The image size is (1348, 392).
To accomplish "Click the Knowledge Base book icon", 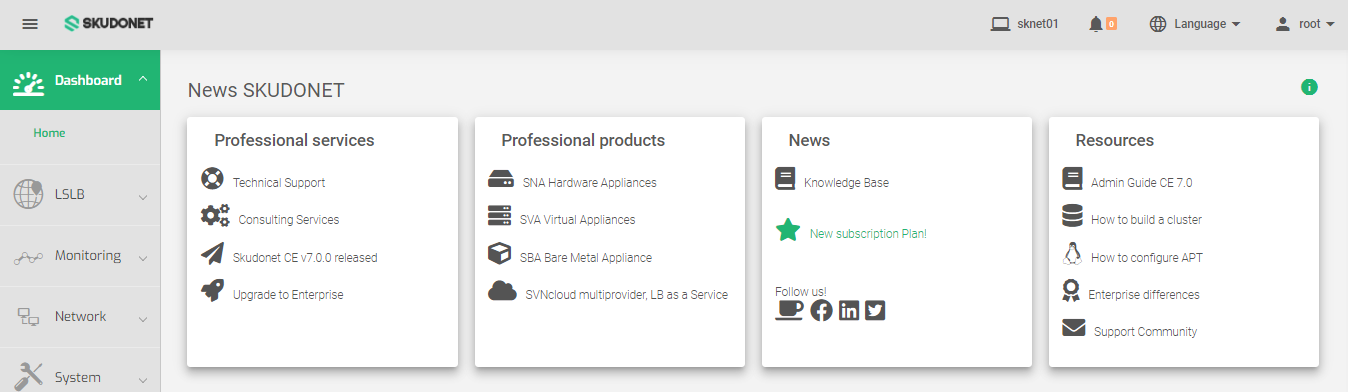I will (x=785, y=180).
